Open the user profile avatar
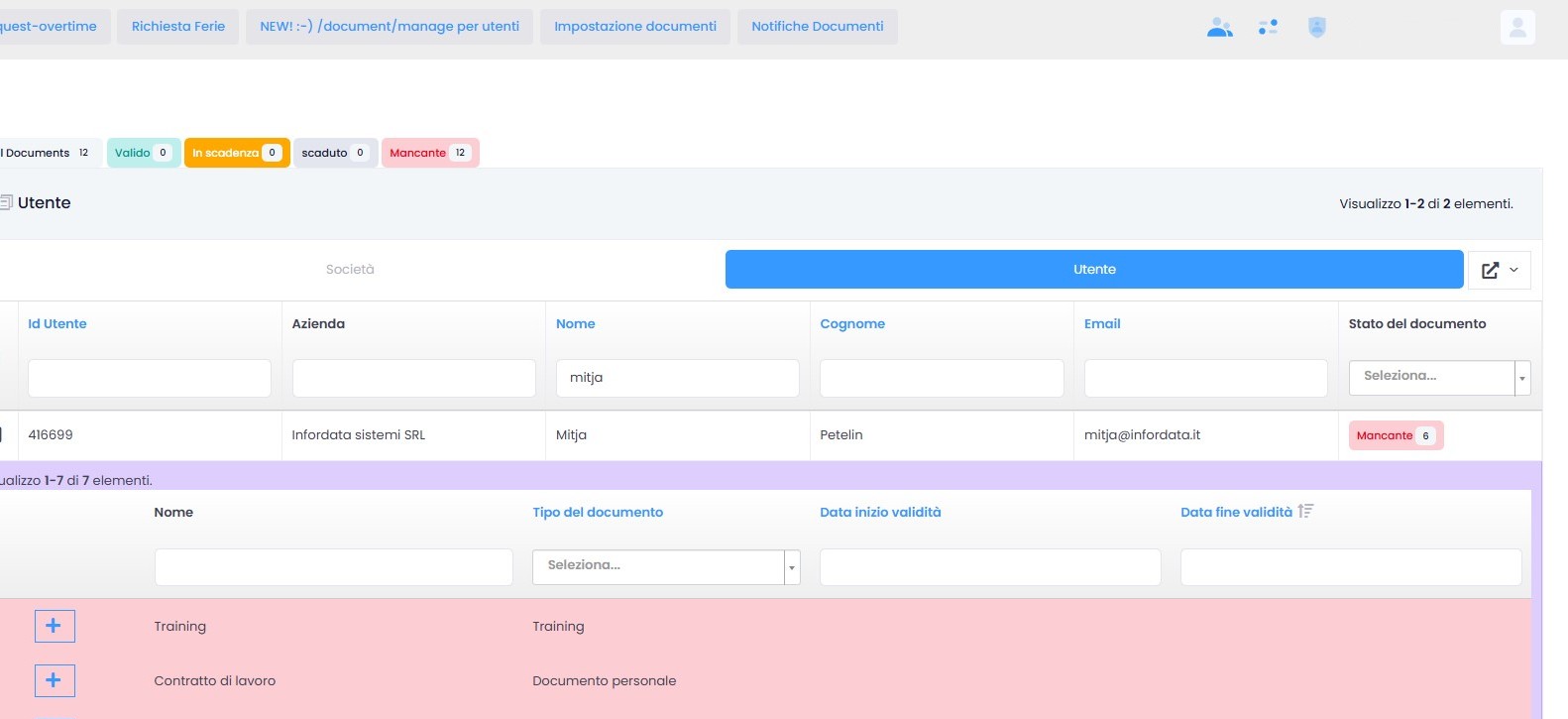This screenshot has height=719, width=1568. pos(1517,28)
